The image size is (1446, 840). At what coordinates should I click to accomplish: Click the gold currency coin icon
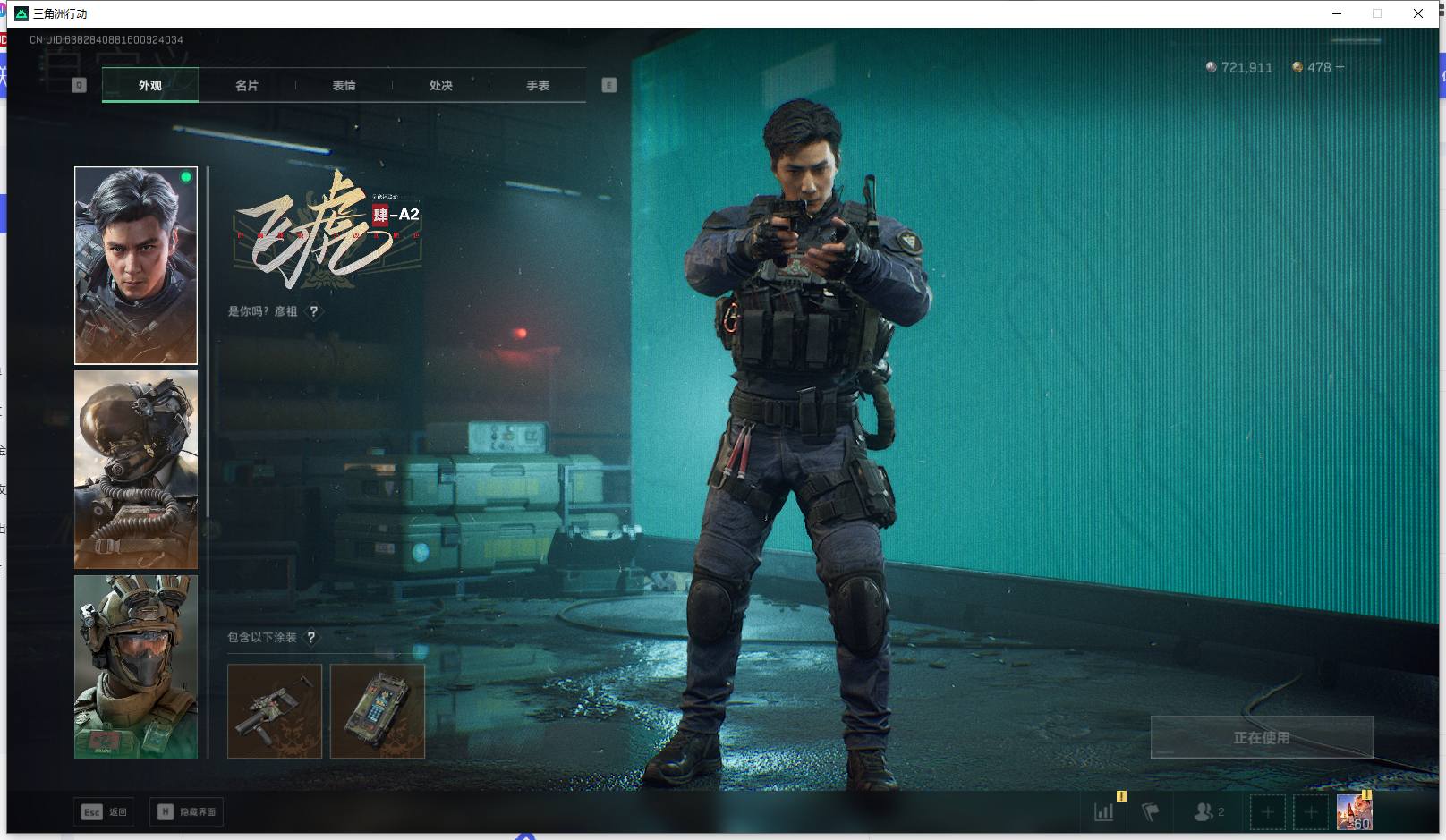click(x=1297, y=67)
